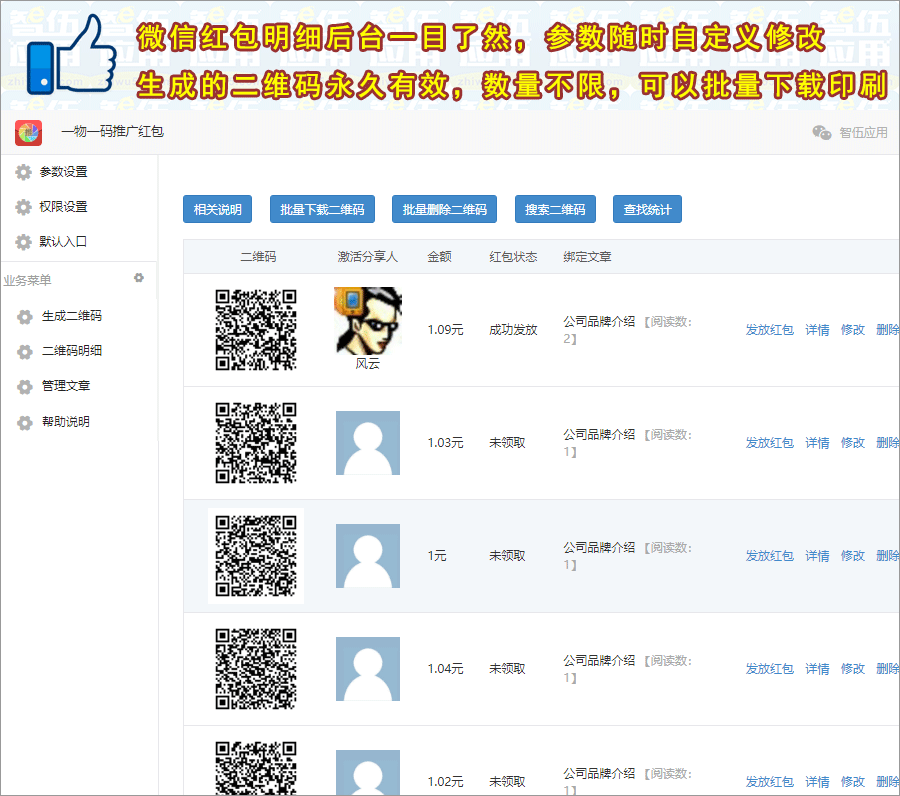Click the 金额 column header

pos(439,257)
